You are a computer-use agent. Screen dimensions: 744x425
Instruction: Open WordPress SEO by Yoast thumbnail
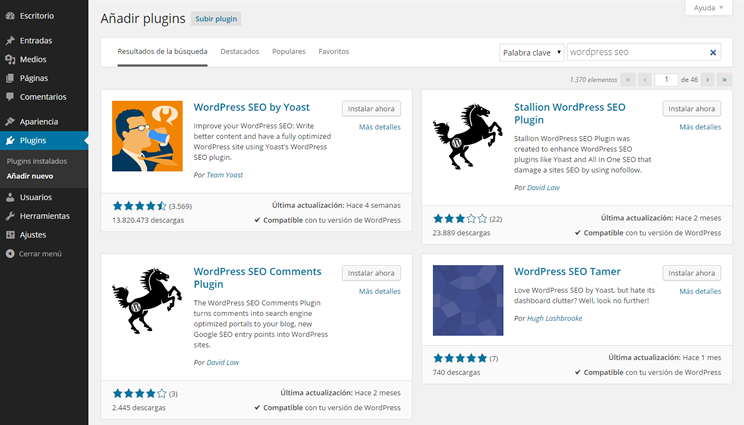click(x=147, y=136)
